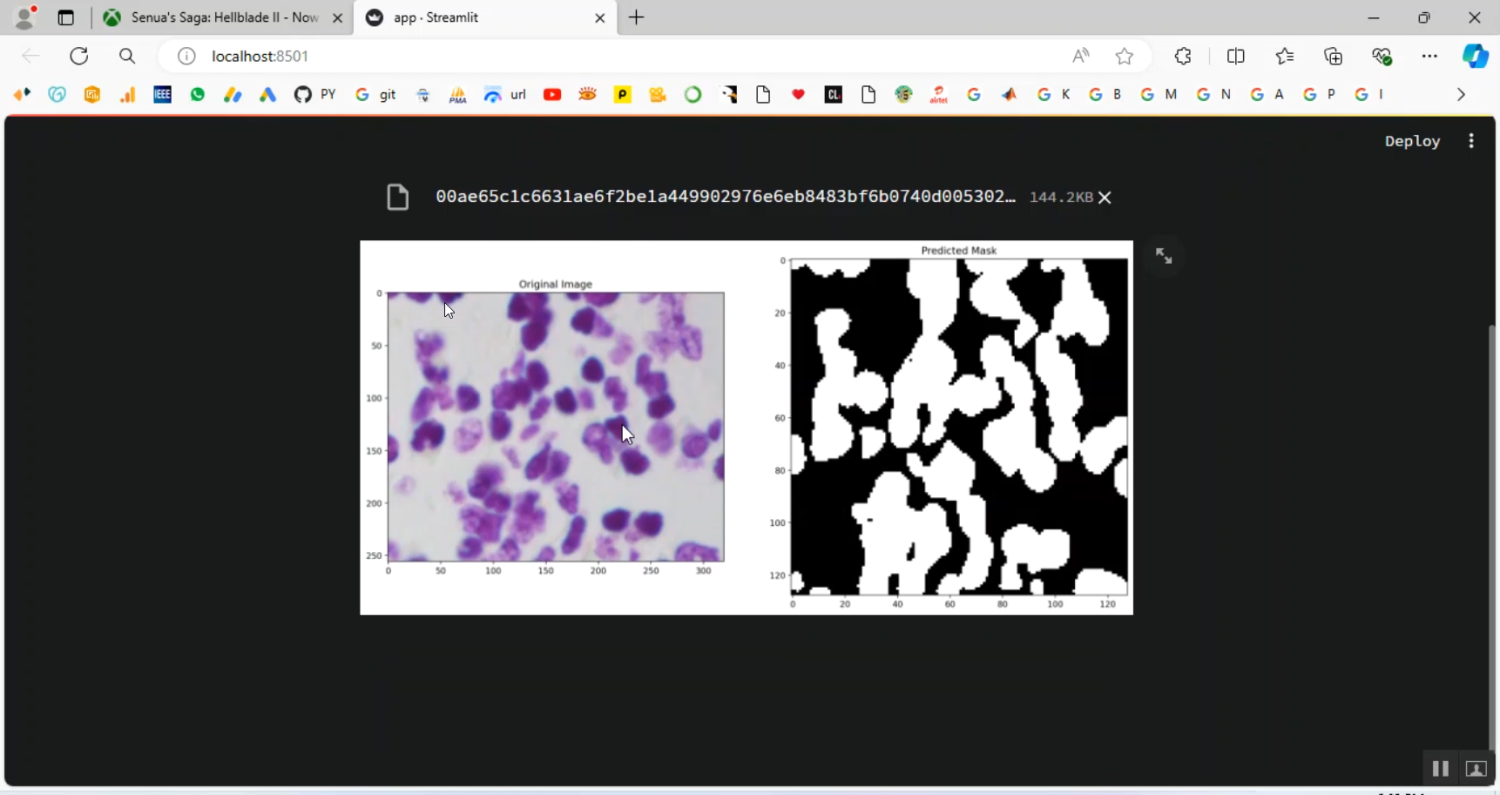
Task: Open Copilot from the toolbar
Action: (x=1476, y=56)
